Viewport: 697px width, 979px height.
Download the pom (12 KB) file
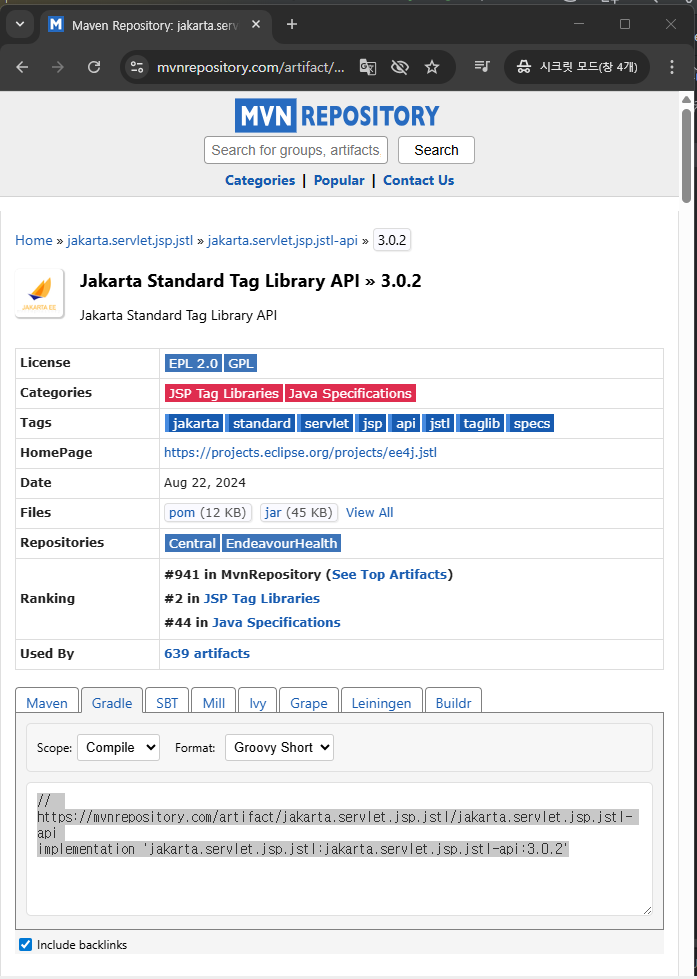(x=208, y=513)
